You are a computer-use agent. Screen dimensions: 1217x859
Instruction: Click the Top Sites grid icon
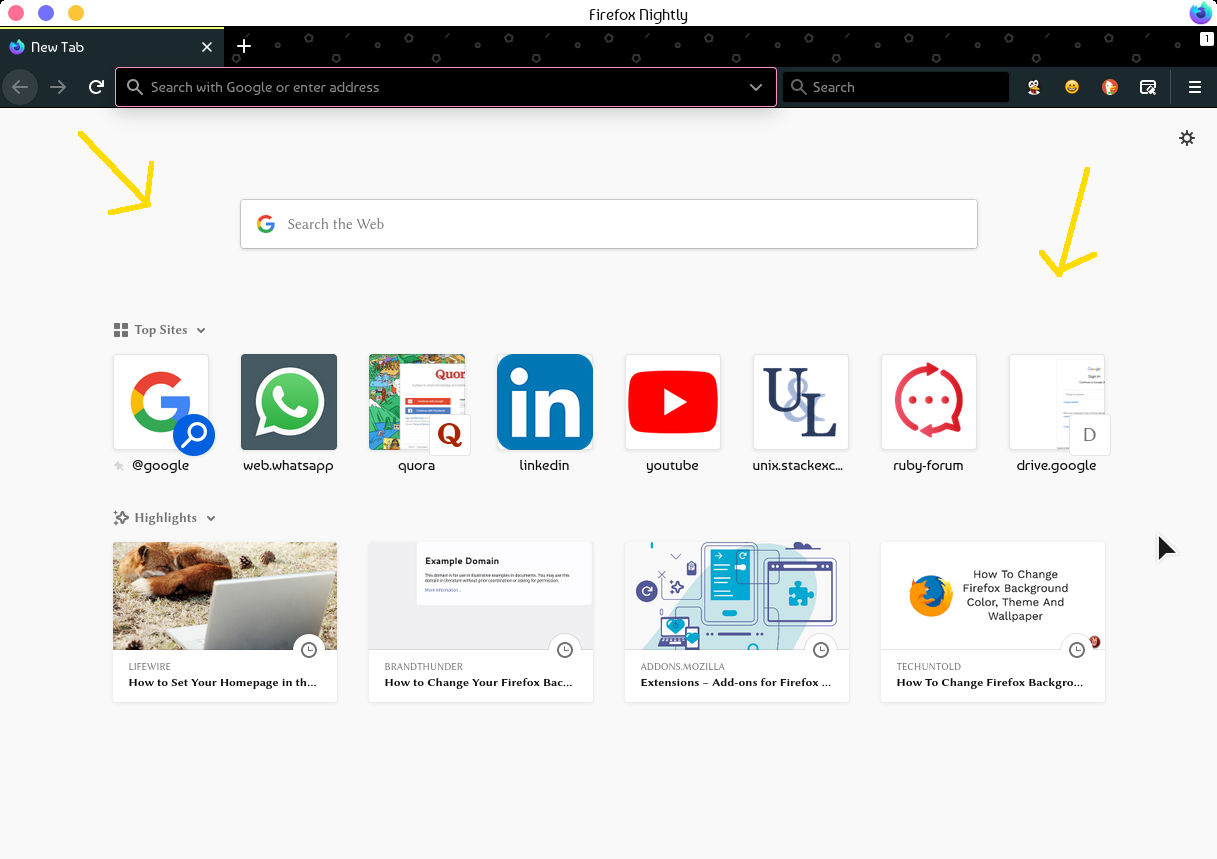121,330
